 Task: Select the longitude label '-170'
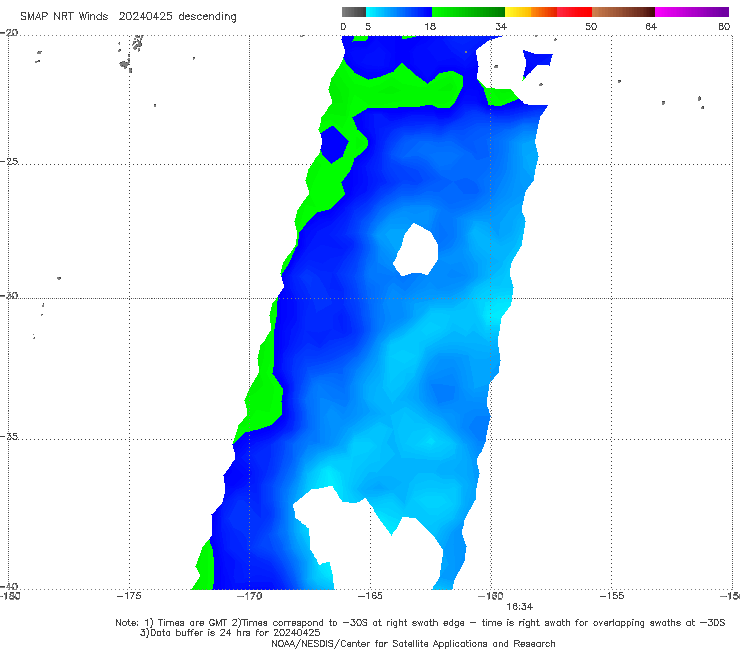click(250, 596)
